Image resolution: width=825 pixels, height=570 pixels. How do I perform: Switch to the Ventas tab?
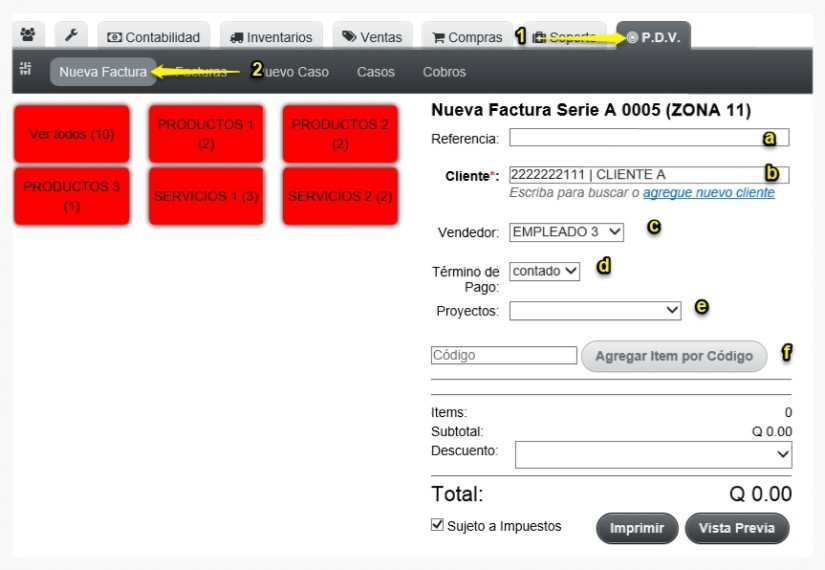[372, 36]
